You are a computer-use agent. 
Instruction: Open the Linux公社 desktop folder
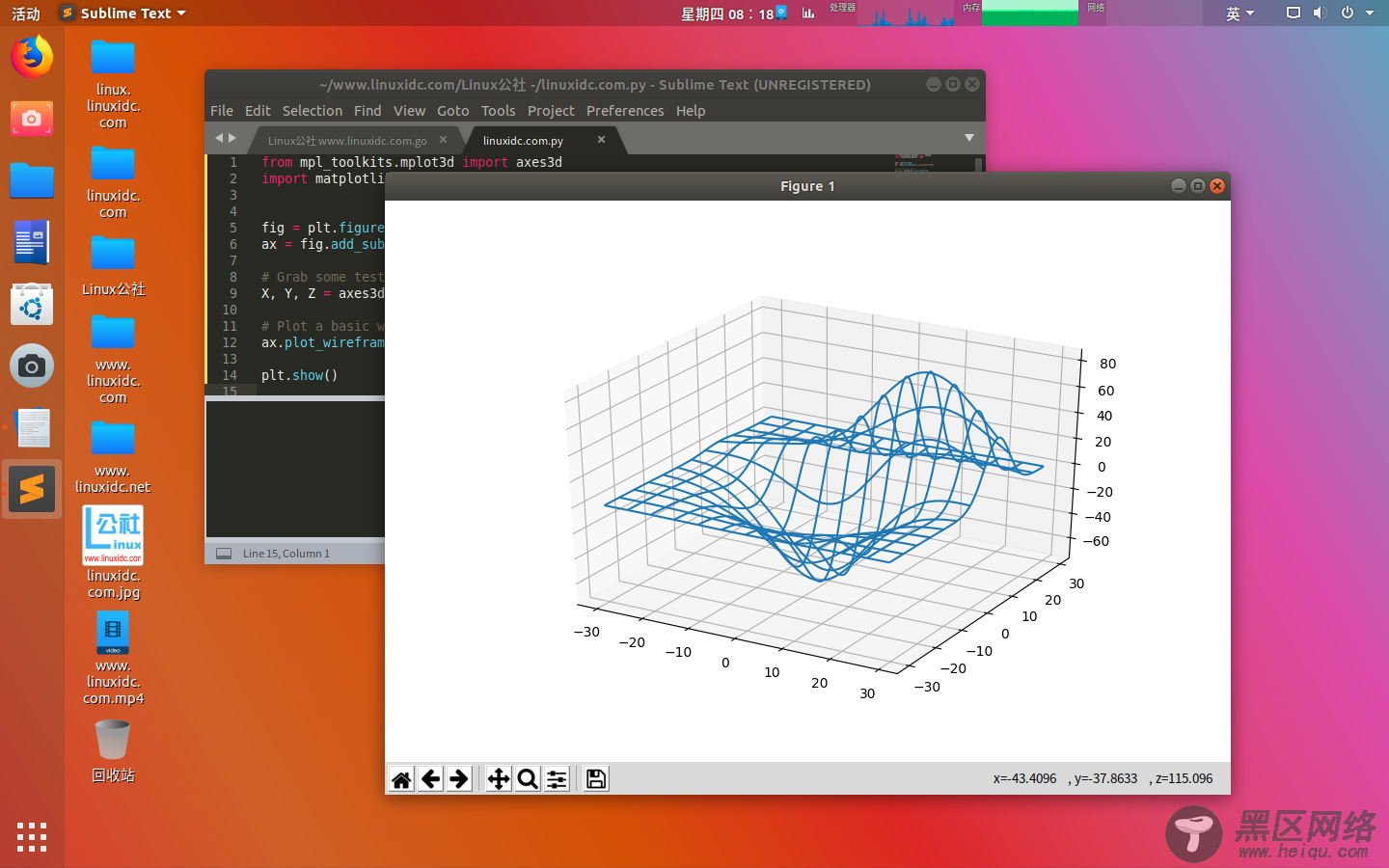pyautogui.click(x=113, y=266)
